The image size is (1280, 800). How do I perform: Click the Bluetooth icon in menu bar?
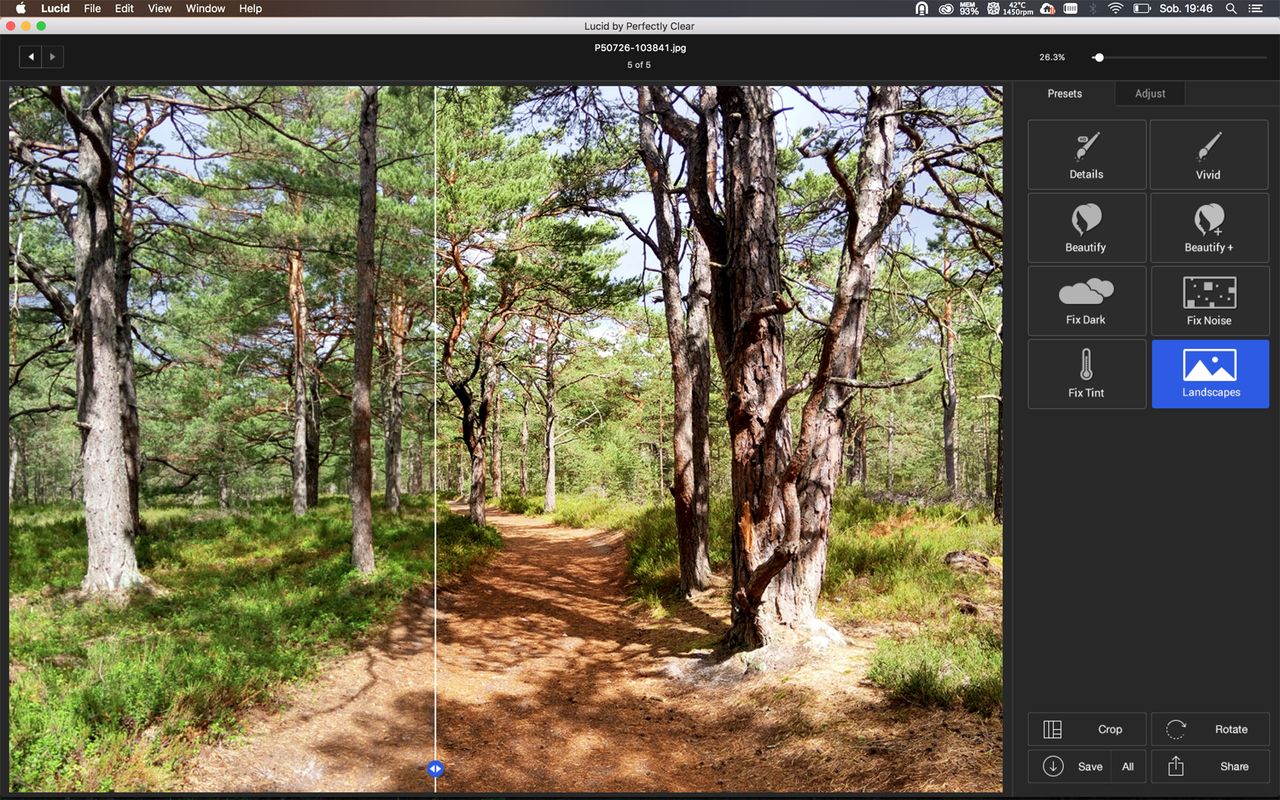pyautogui.click(x=1092, y=8)
